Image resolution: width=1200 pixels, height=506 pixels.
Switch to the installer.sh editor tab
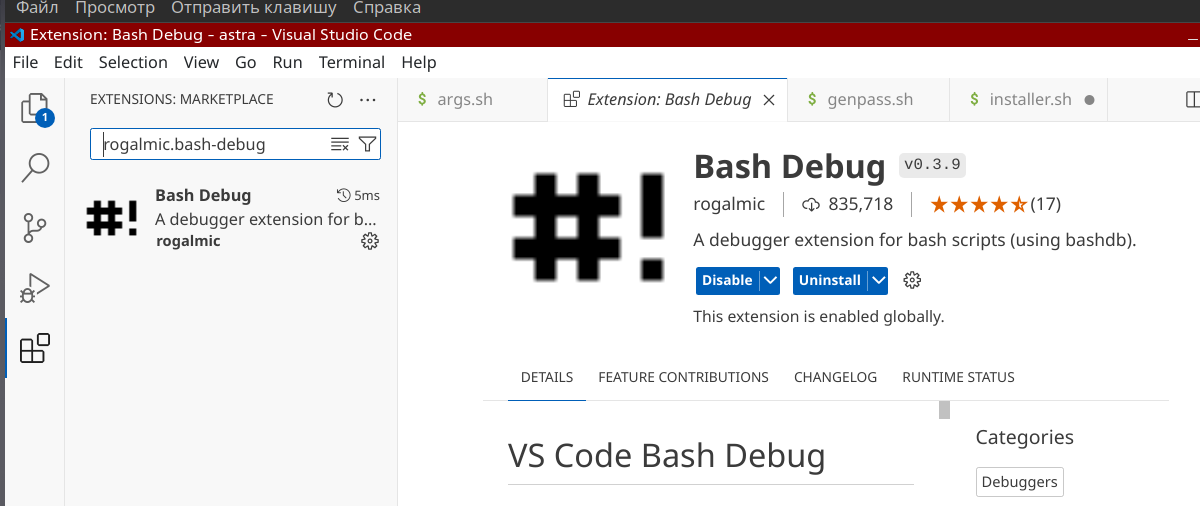click(1029, 100)
